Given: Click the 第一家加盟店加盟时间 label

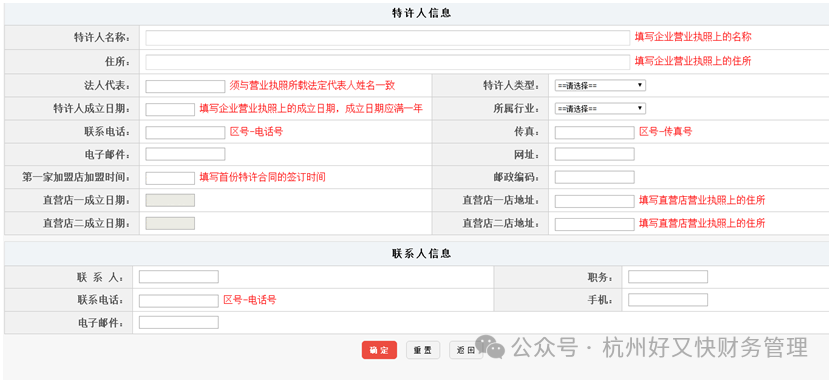Looking at the screenshot, I should click(x=77, y=177).
